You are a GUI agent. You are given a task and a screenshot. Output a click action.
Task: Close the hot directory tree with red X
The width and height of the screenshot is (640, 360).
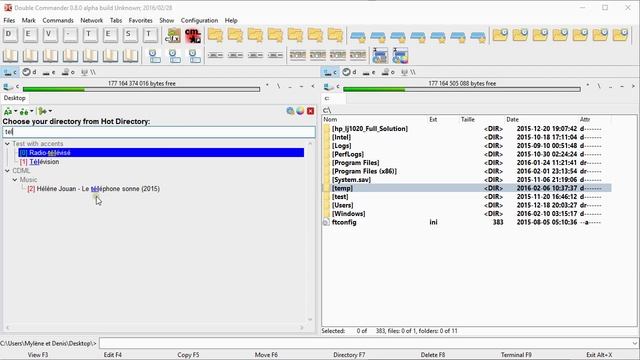(311, 111)
